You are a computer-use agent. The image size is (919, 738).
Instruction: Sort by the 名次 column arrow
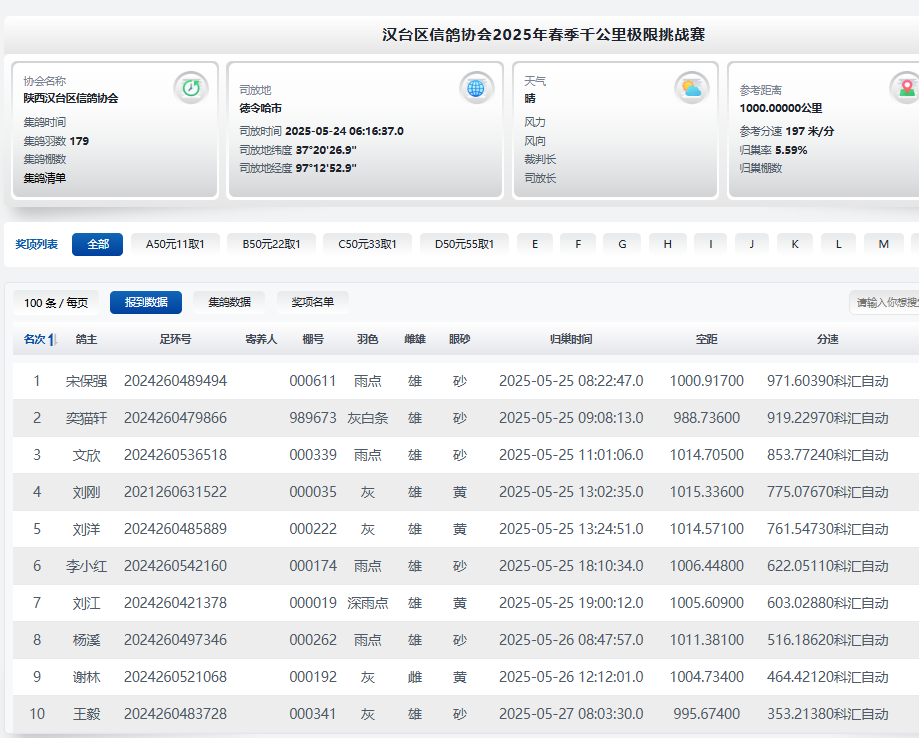click(53, 339)
